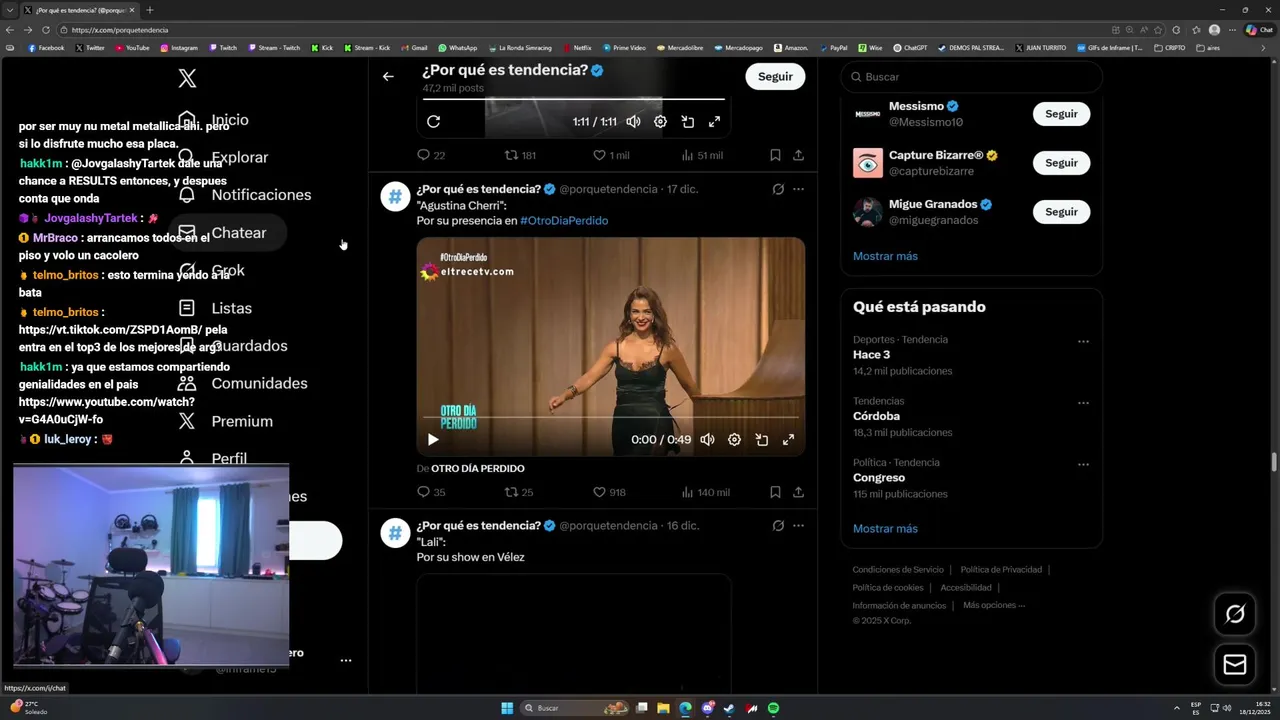Like the post with 918 likes
The image size is (1280, 720).
click(x=609, y=492)
